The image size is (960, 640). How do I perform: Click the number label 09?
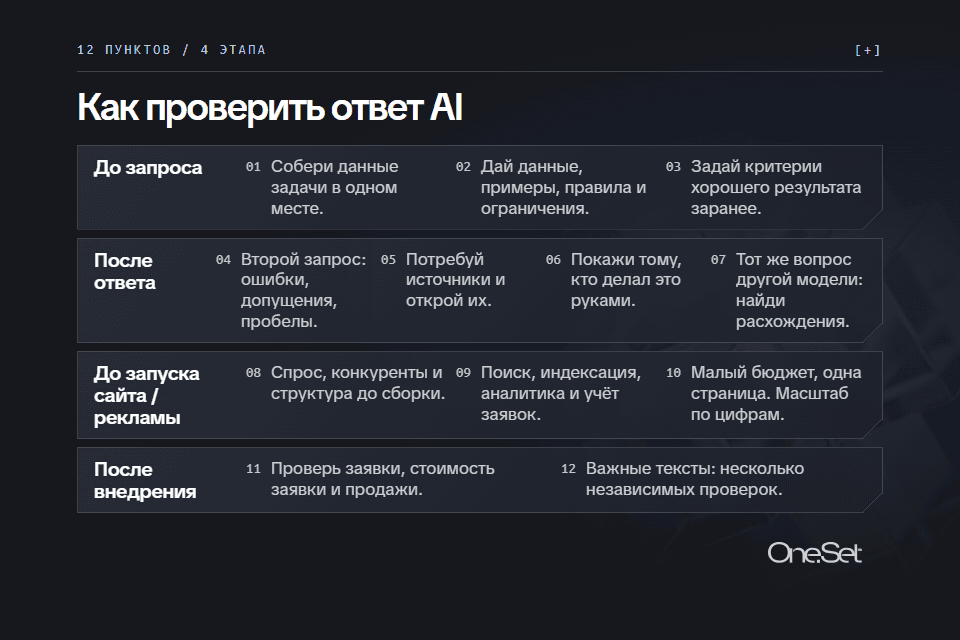click(463, 372)
